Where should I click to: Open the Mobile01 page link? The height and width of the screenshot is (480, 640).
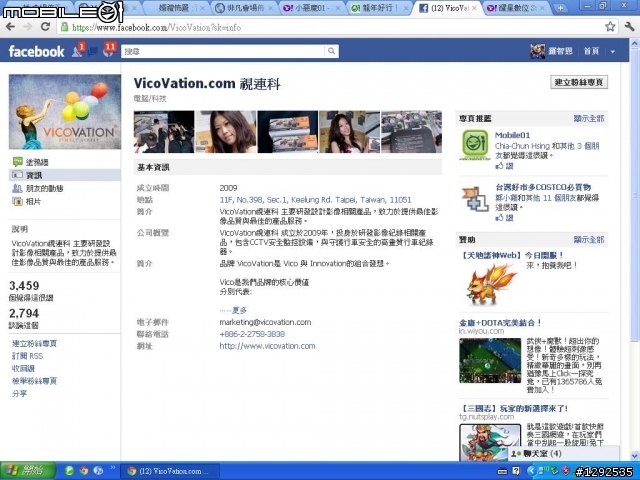coord(512,135)
